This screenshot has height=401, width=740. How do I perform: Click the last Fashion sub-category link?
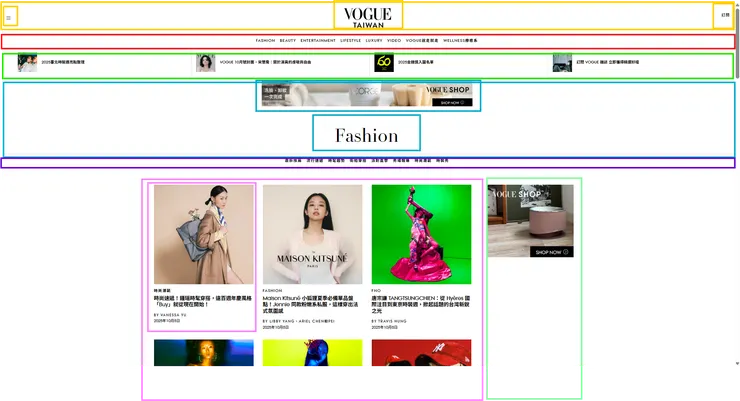point(442,160)
